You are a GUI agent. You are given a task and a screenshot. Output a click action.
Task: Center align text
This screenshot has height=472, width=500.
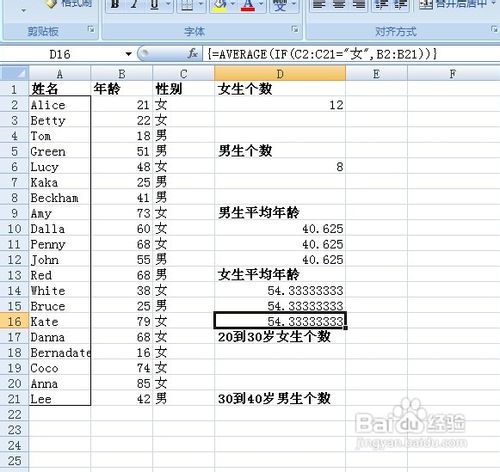point(339,5)
